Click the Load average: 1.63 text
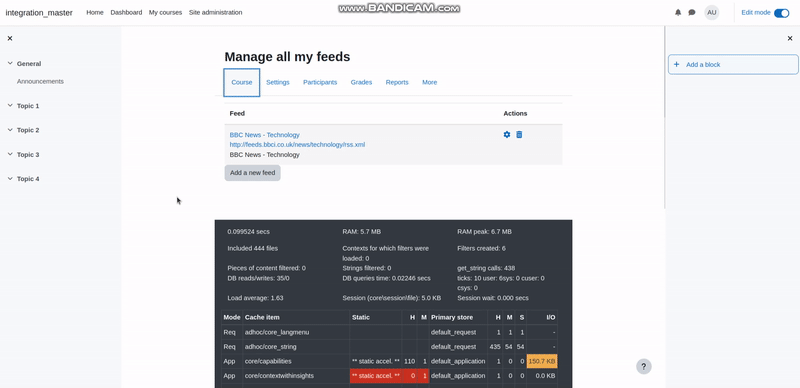This screenshot has width=800, height=388. 255,298
